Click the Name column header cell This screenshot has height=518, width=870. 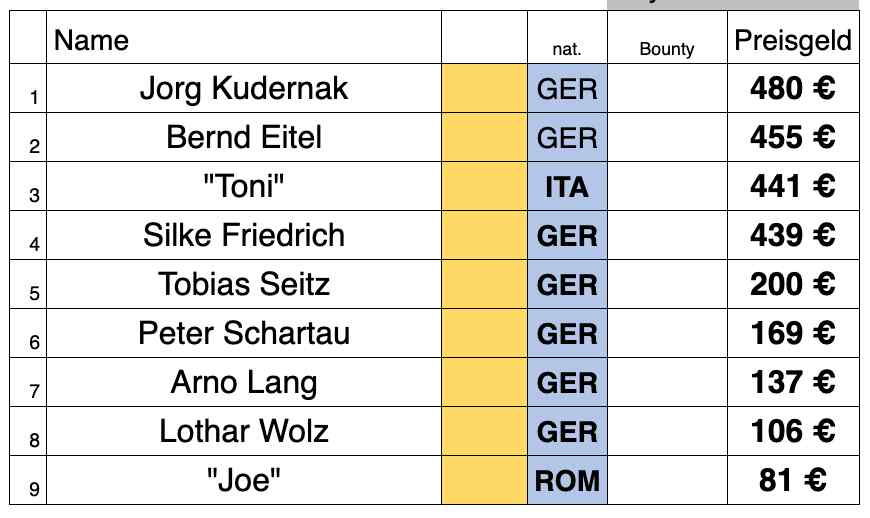244,40
